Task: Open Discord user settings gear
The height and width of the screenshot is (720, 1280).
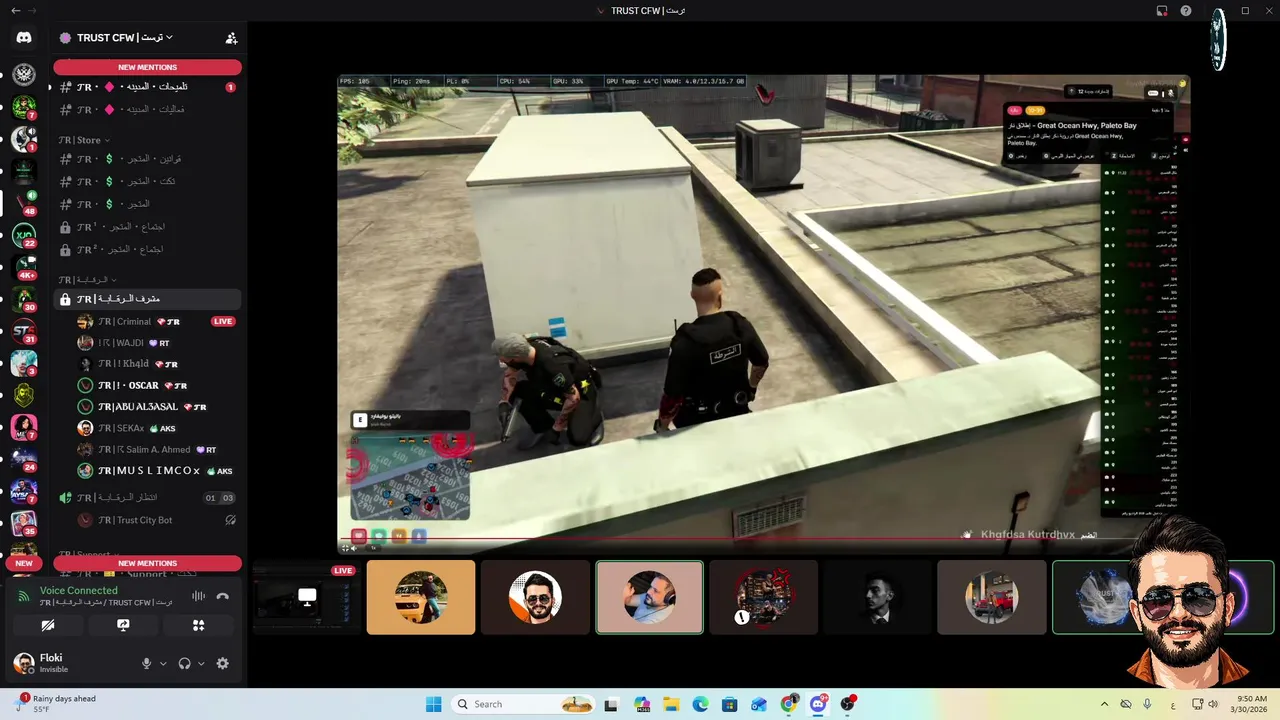Action: coord(222,663)
